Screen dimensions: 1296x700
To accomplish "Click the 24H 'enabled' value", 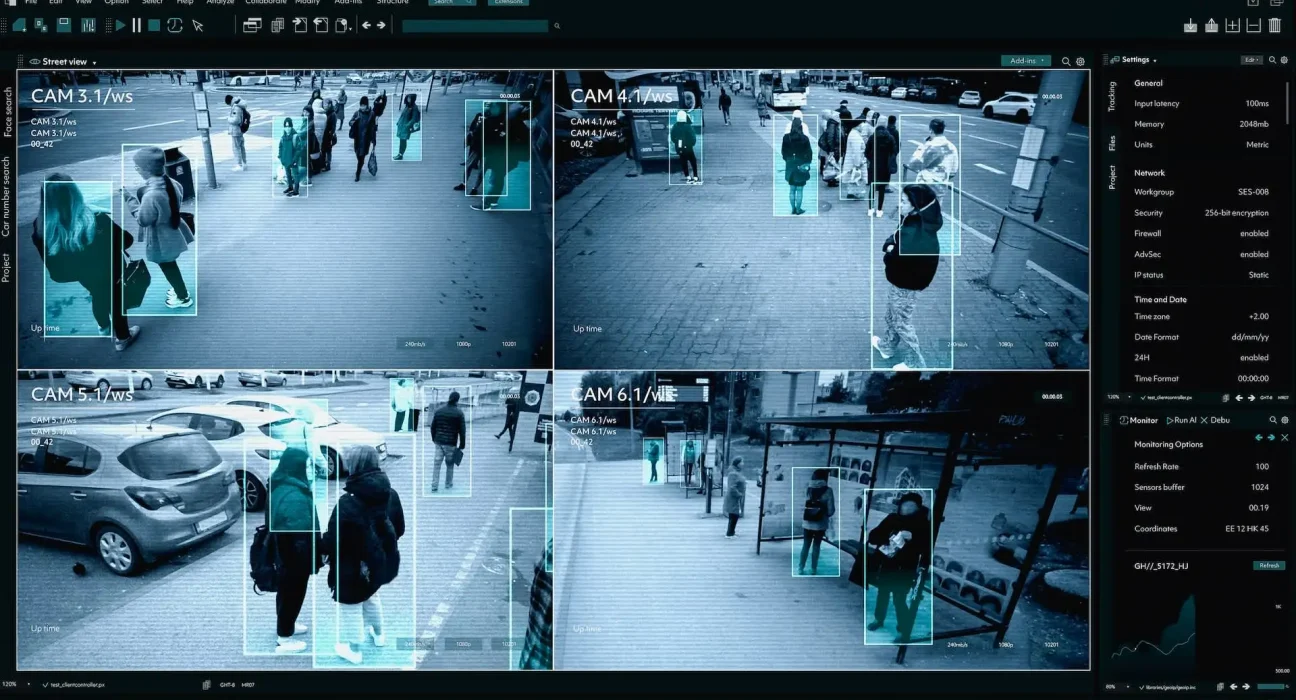I will (x=1254, y=357).
